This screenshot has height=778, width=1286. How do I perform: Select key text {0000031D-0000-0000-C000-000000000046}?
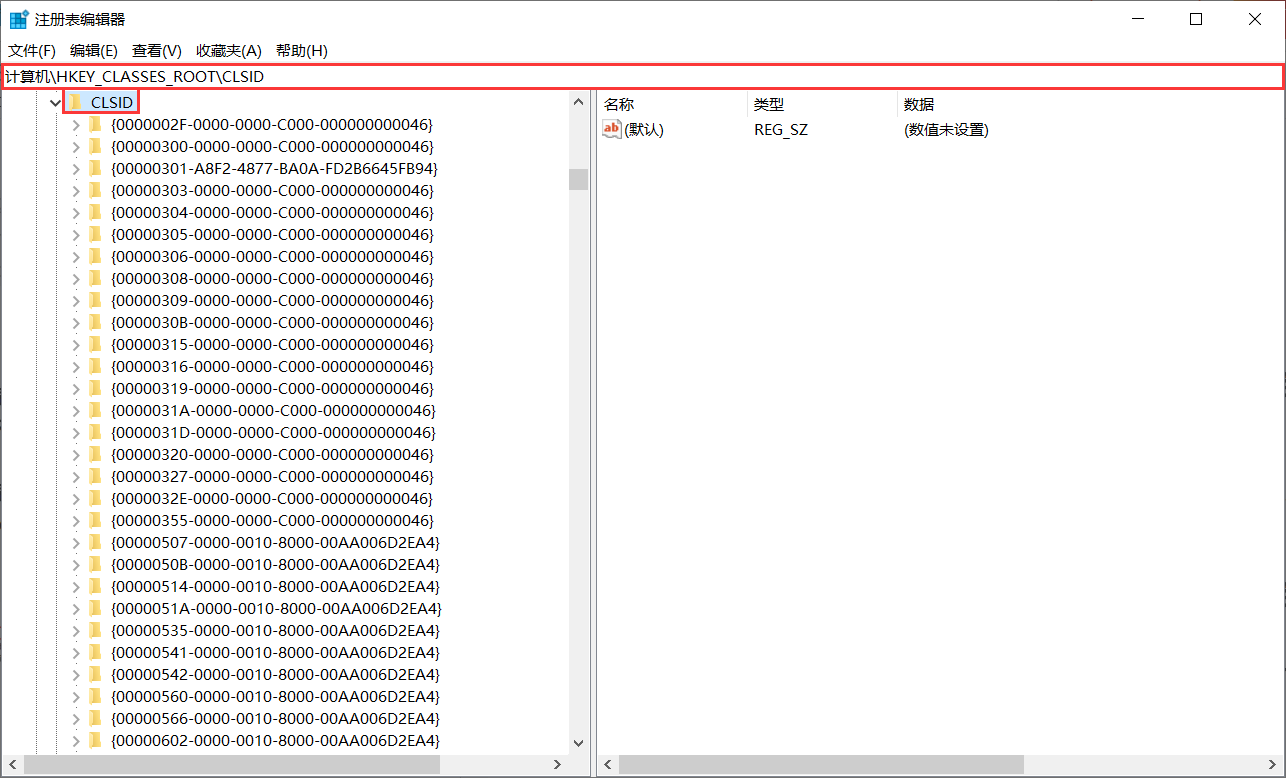273,432
